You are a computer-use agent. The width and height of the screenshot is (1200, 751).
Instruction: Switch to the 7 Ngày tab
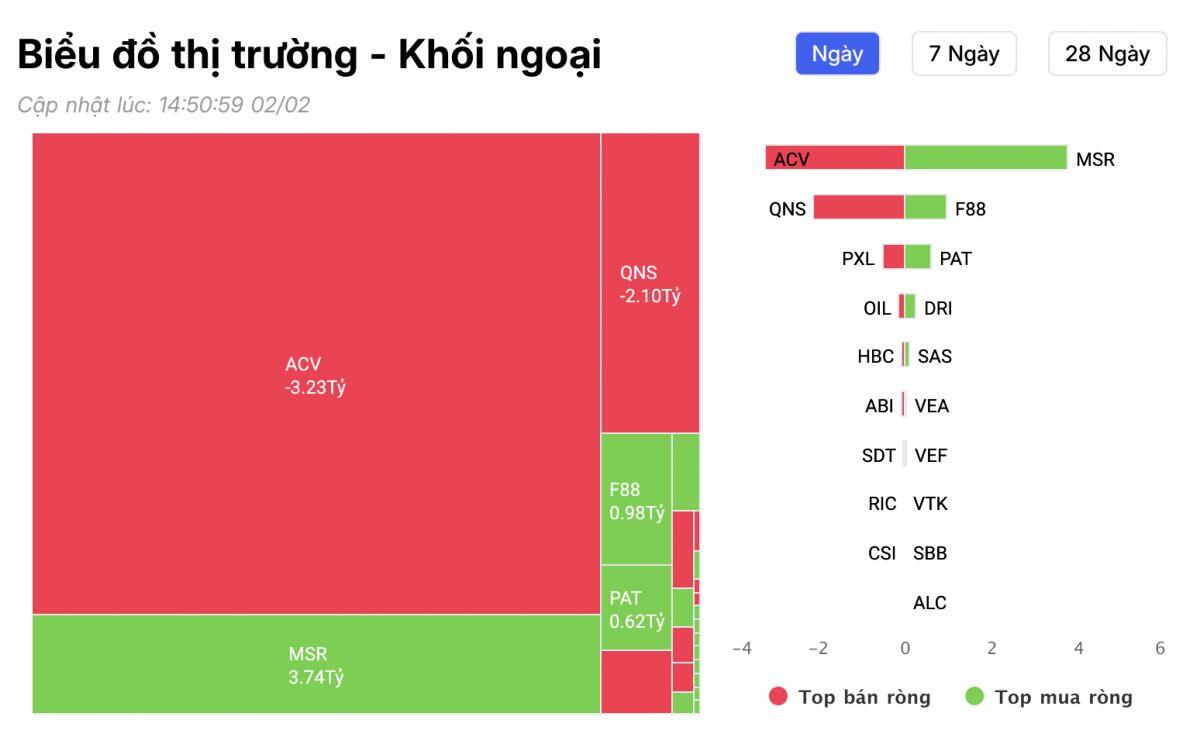pos(963,54)
